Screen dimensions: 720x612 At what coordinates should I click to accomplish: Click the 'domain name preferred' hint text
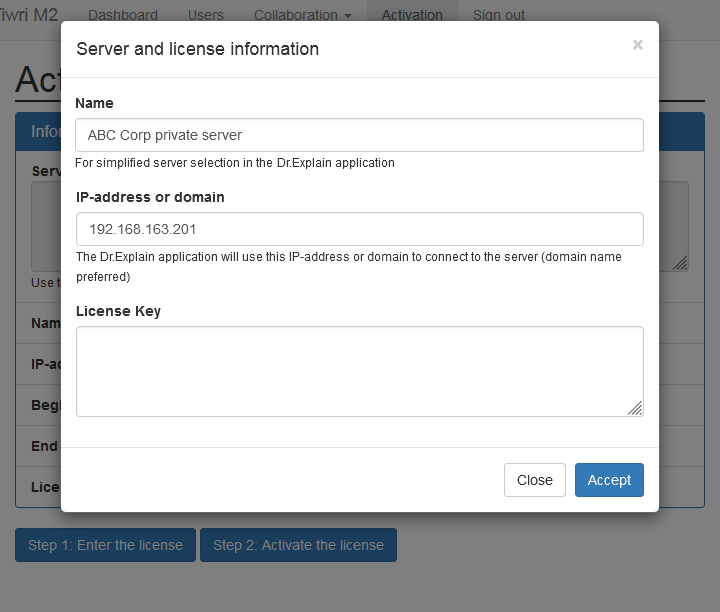349,266
